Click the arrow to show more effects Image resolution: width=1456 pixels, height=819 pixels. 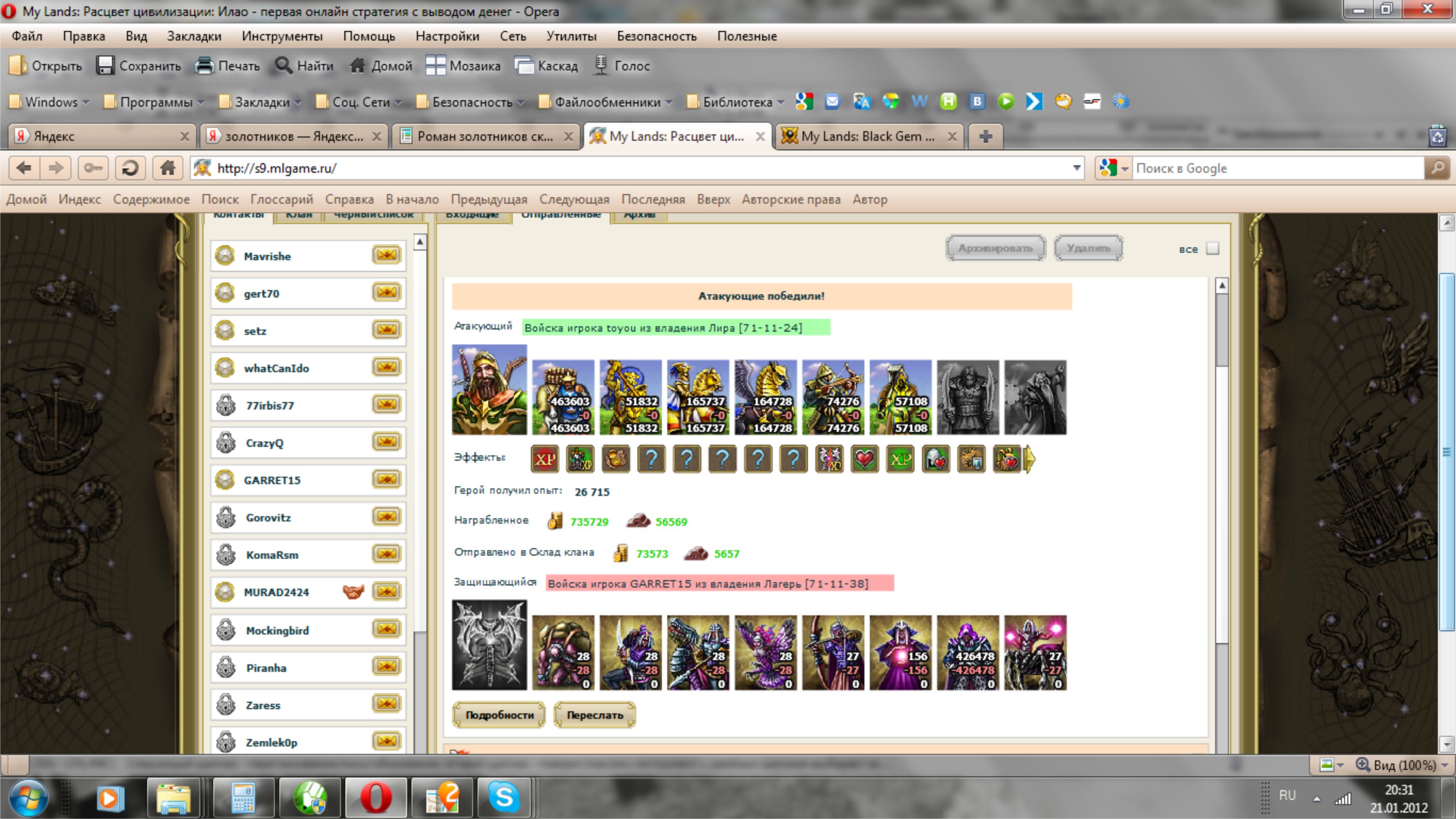(x=1030, y=459)
